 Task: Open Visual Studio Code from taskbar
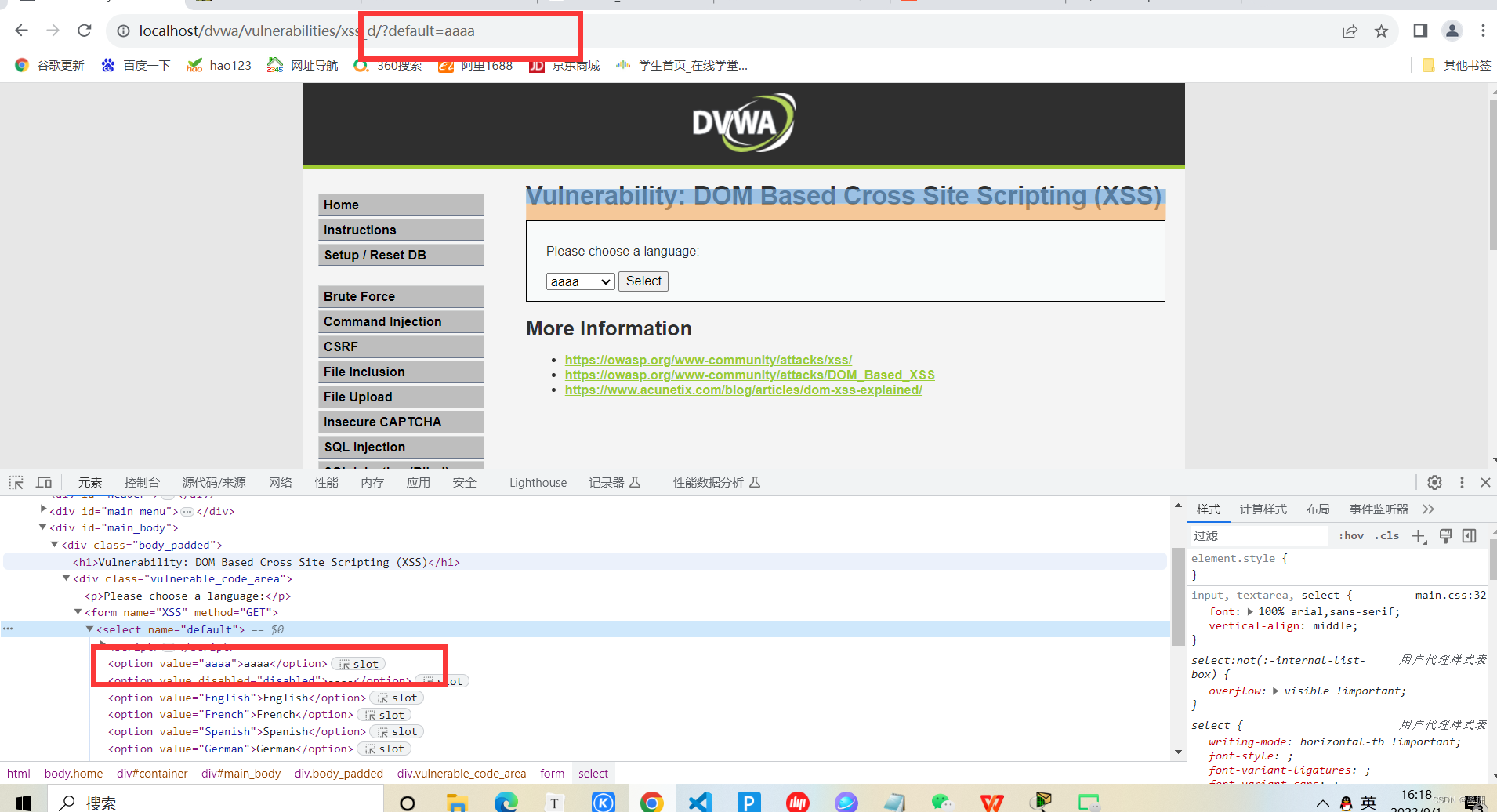[700, 802]
